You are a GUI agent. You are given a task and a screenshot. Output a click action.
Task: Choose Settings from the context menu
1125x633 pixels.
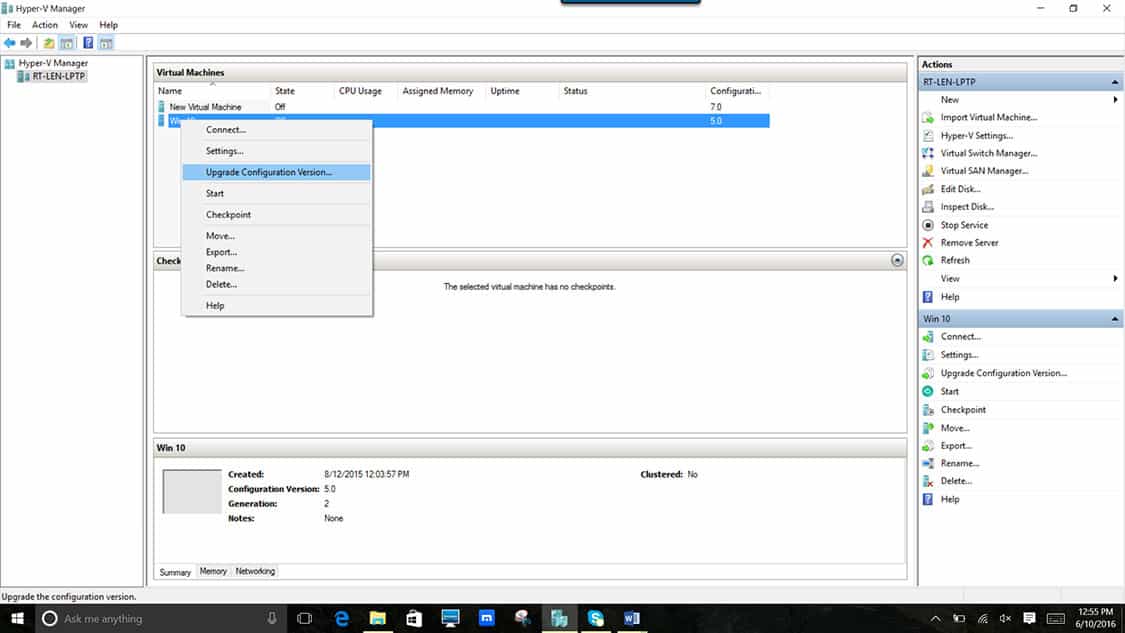277,151
